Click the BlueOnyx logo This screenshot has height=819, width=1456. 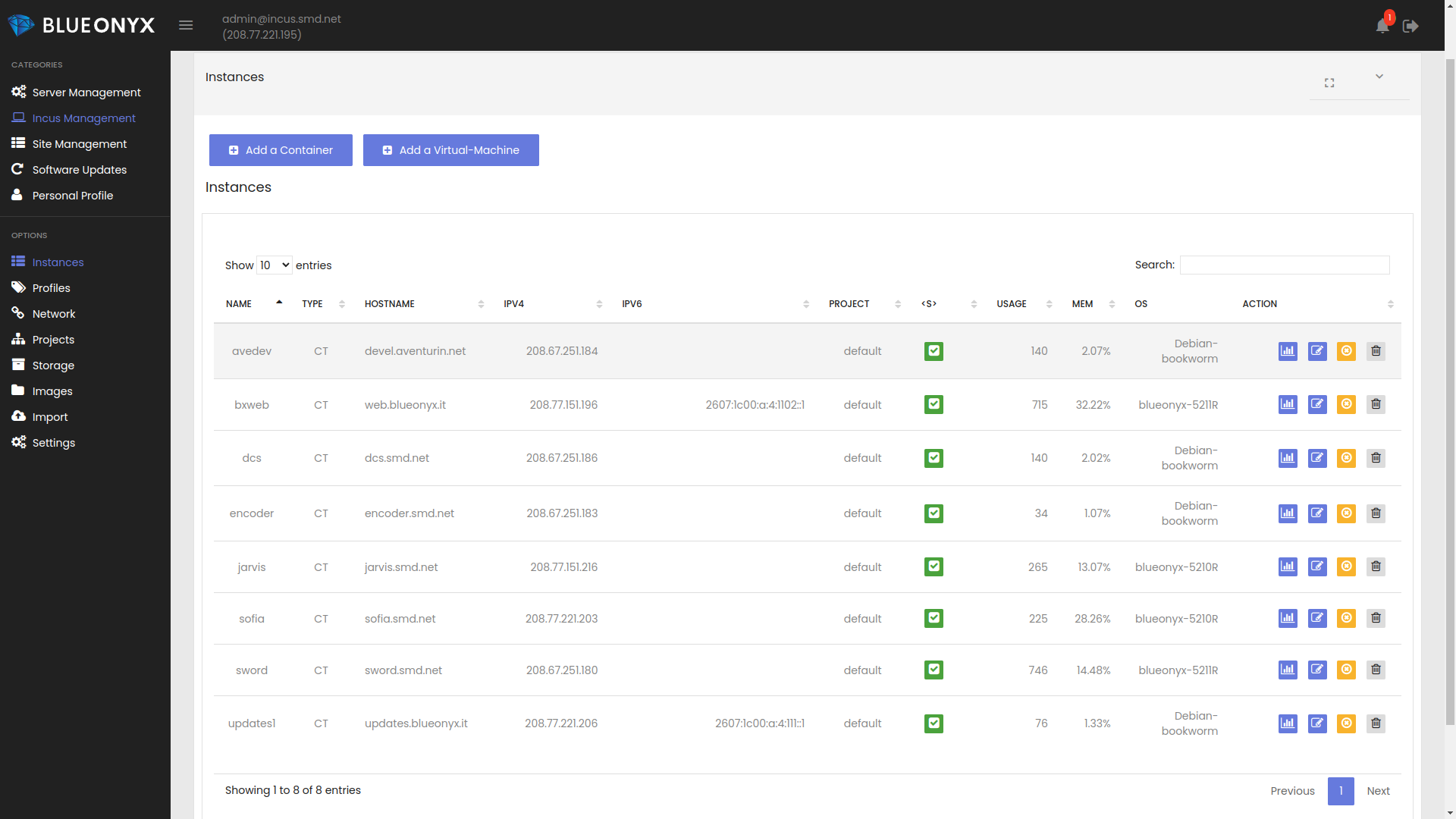coord(81,25)
